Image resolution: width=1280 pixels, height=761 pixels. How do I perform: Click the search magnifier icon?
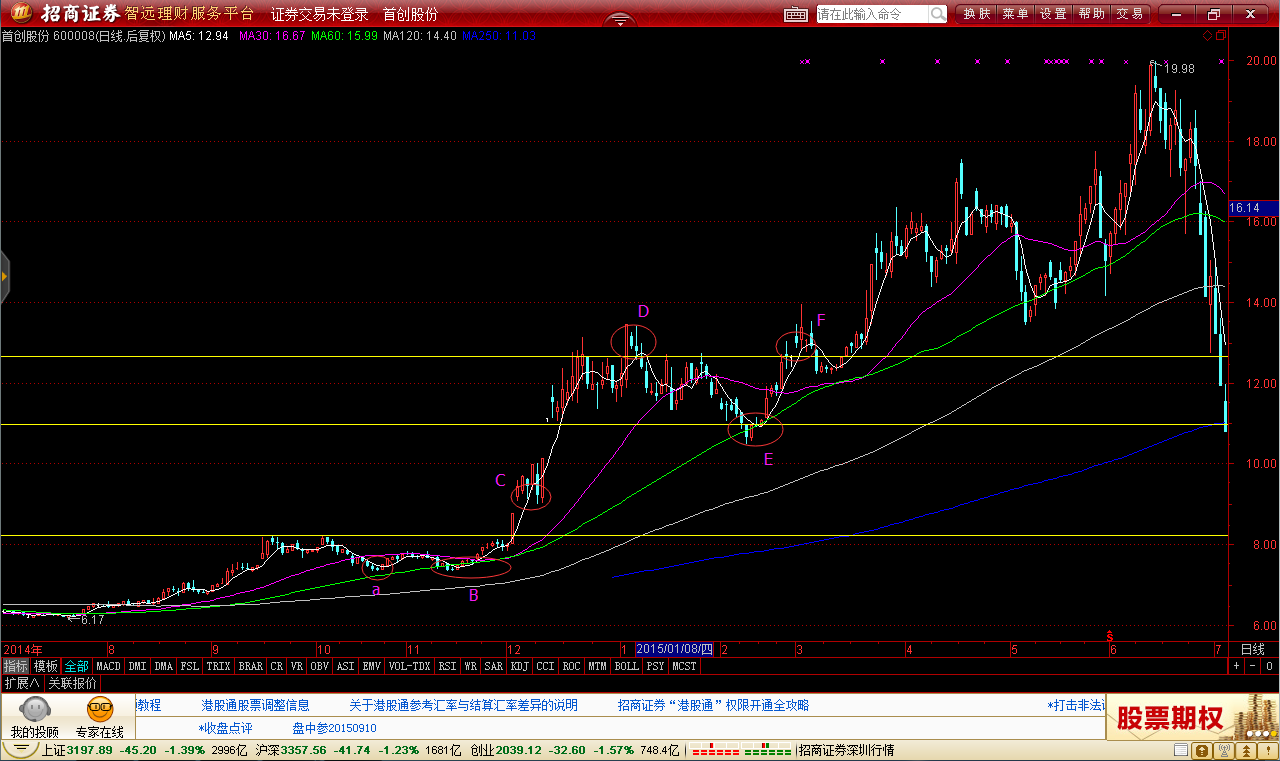click(937, 14)
